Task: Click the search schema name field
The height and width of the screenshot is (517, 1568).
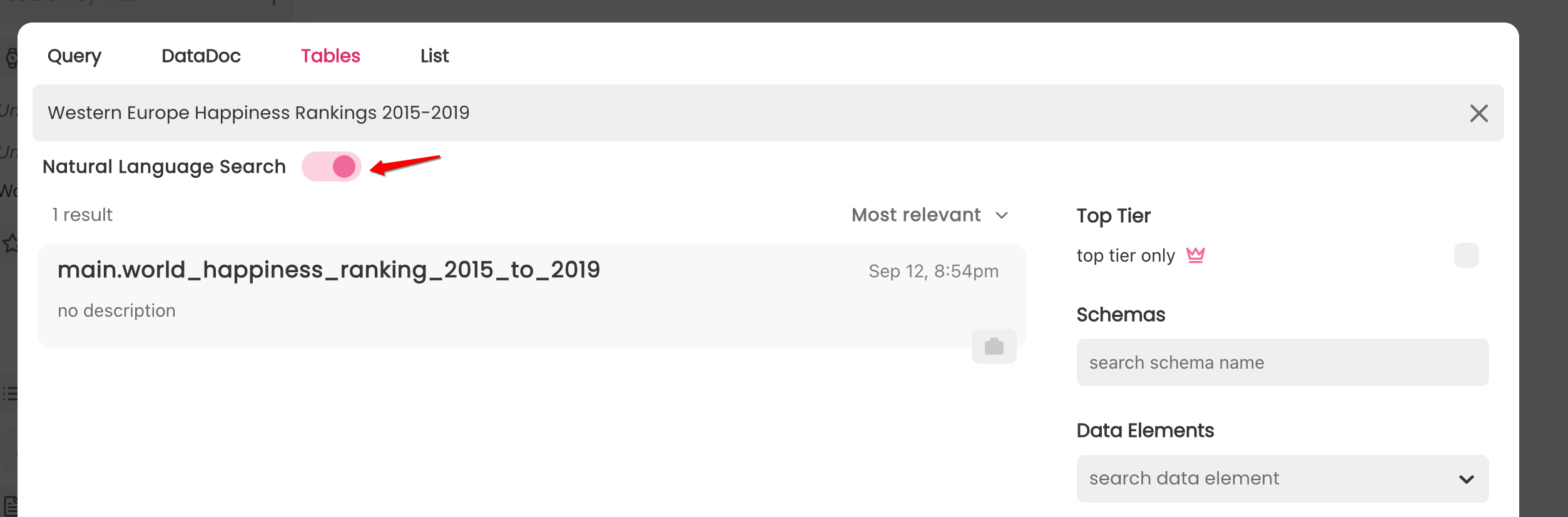Action: (1282, 362)
